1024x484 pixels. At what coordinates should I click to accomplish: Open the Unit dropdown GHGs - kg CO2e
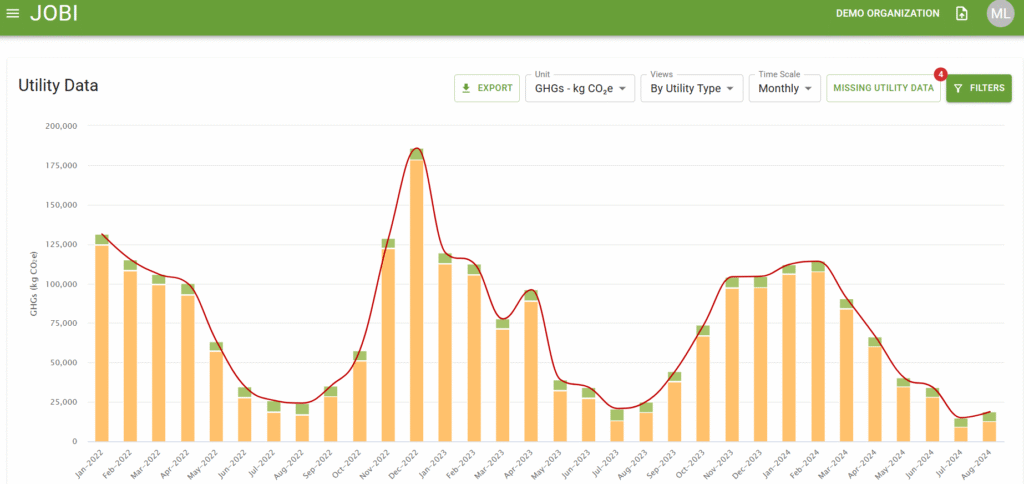(580, 88)
